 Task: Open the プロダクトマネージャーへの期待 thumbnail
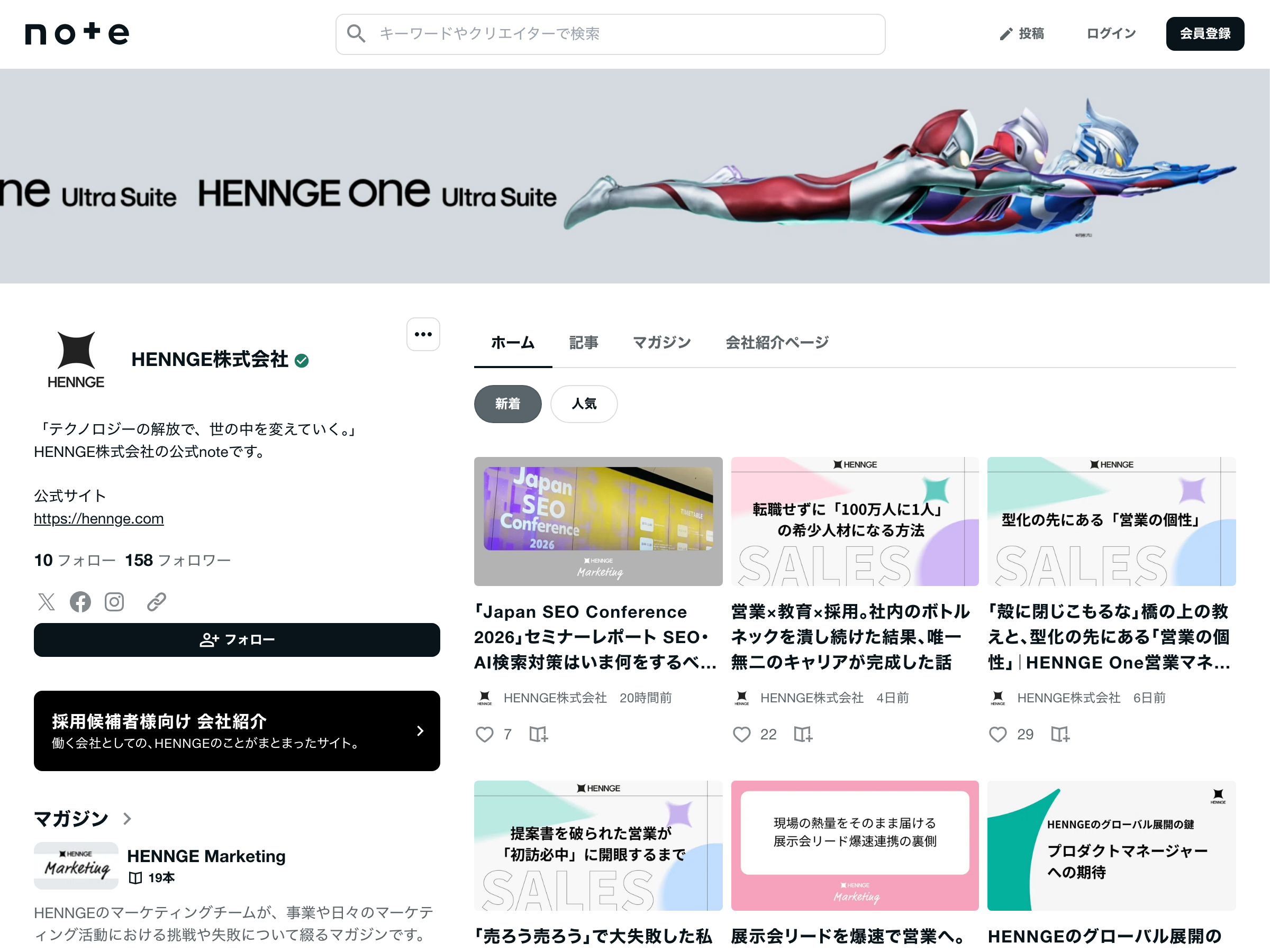(x=1112, y=845)
